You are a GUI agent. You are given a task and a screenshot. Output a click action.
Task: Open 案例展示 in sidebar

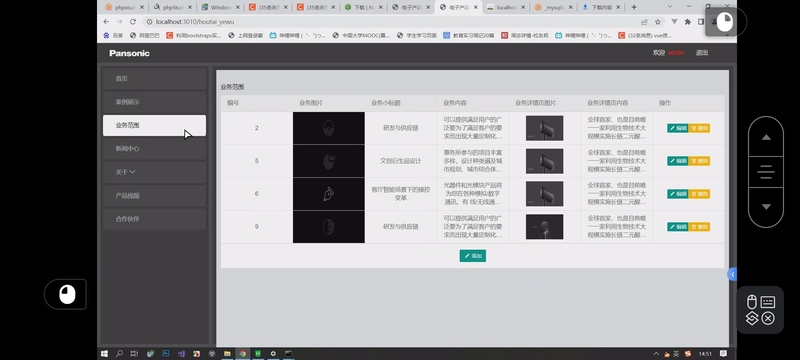click(x=155, y=102)
